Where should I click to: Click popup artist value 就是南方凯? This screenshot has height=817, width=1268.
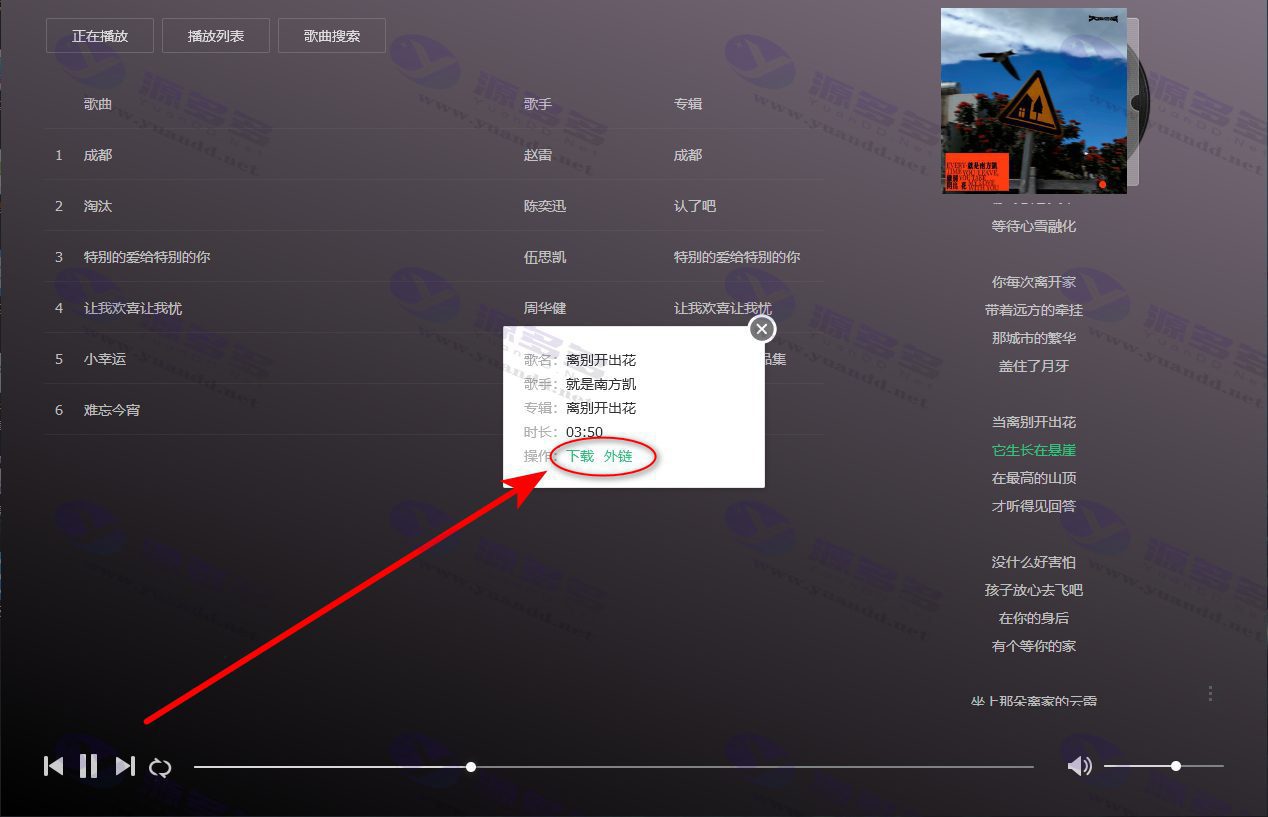tap(601, 384)
